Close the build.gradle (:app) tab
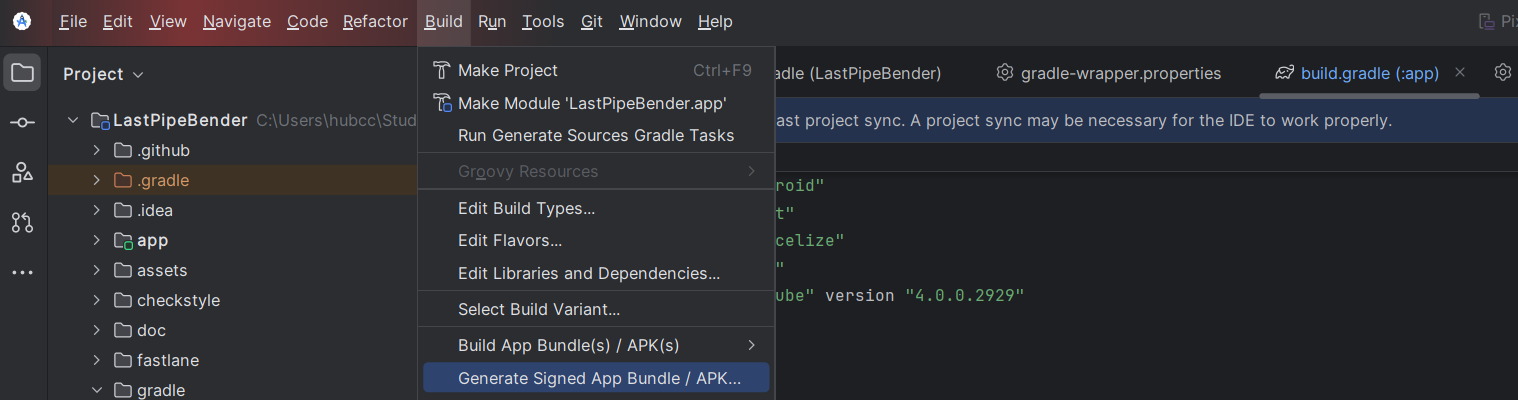This screenshot has width=1518, height=400. [x=1460, y=72]
